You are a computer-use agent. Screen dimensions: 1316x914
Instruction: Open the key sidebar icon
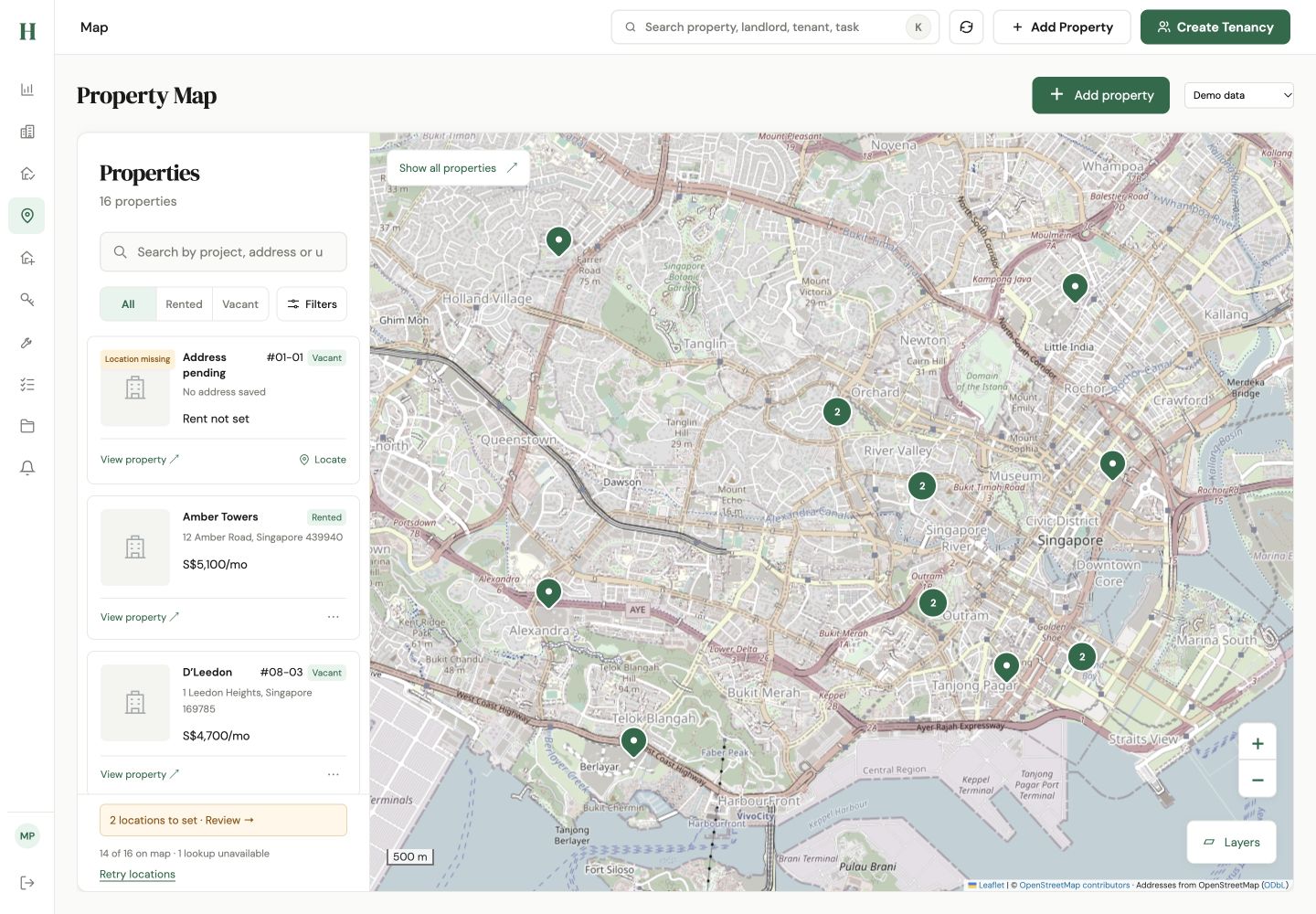coord(27,300)
